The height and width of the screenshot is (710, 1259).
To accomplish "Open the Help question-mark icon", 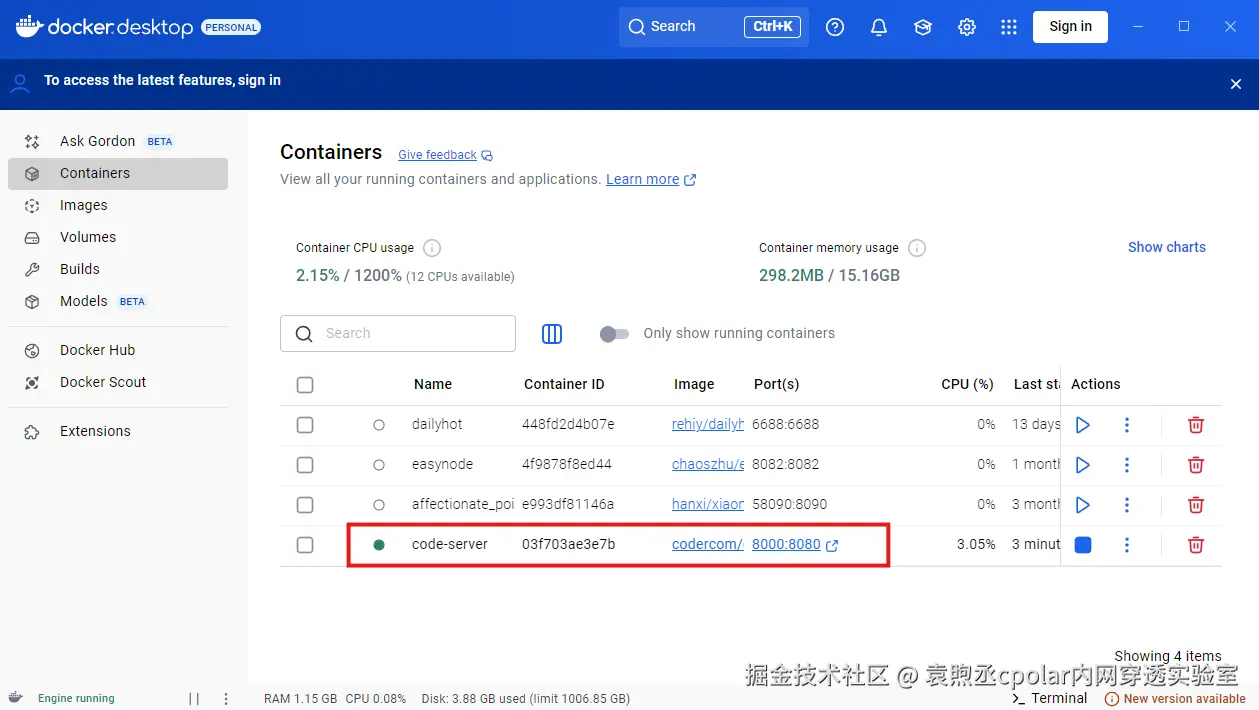I will pos(835,27).
